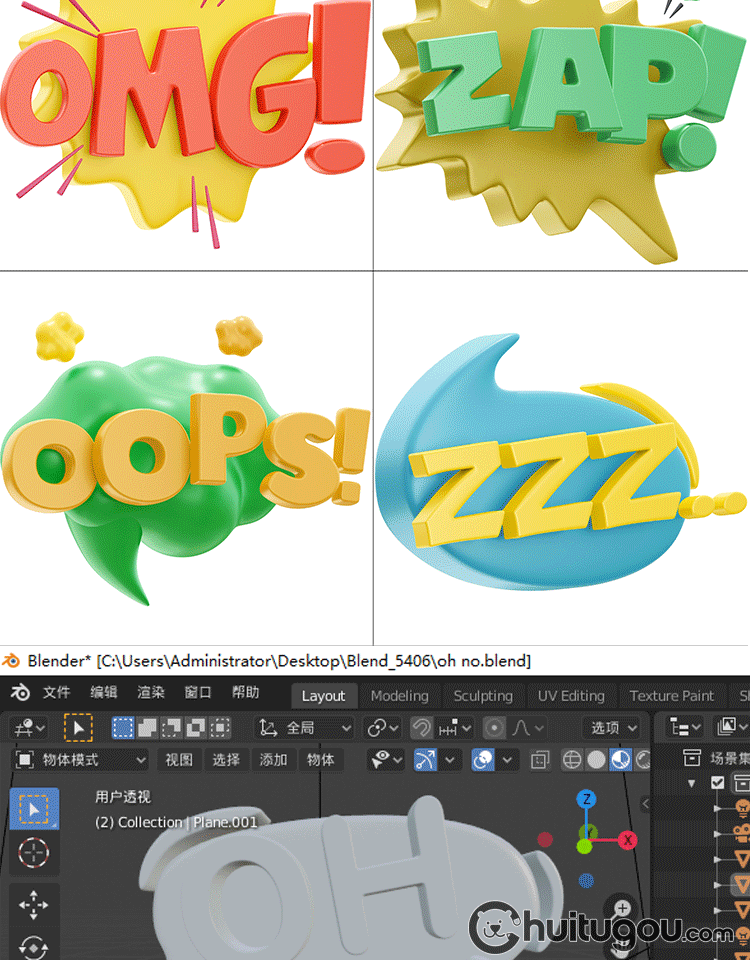Open the 物体模式 mode dropdown
750x960 pixels.
[x=82, y=760]
